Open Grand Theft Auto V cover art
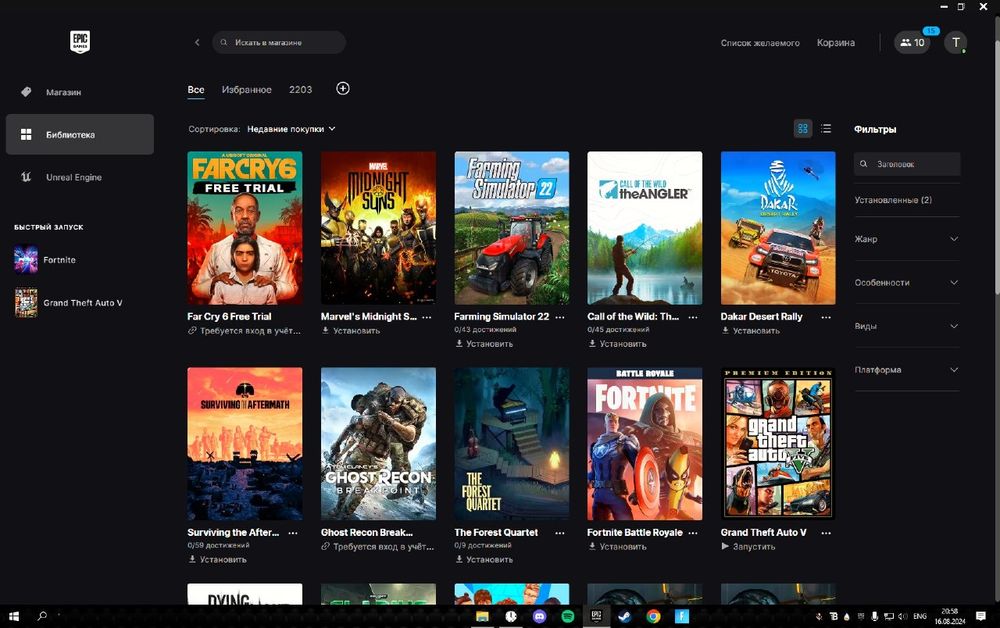Screen dimensions: 1000x628 [x=778, y=444]
